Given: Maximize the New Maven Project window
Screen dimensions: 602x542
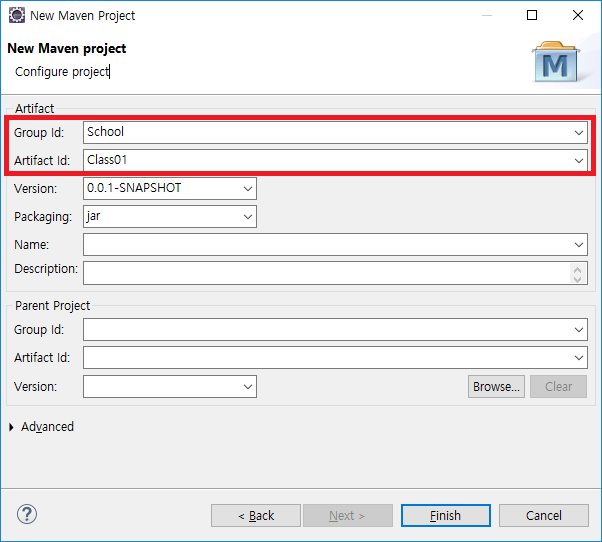Looking at the screenshot, I should (532, 15).
